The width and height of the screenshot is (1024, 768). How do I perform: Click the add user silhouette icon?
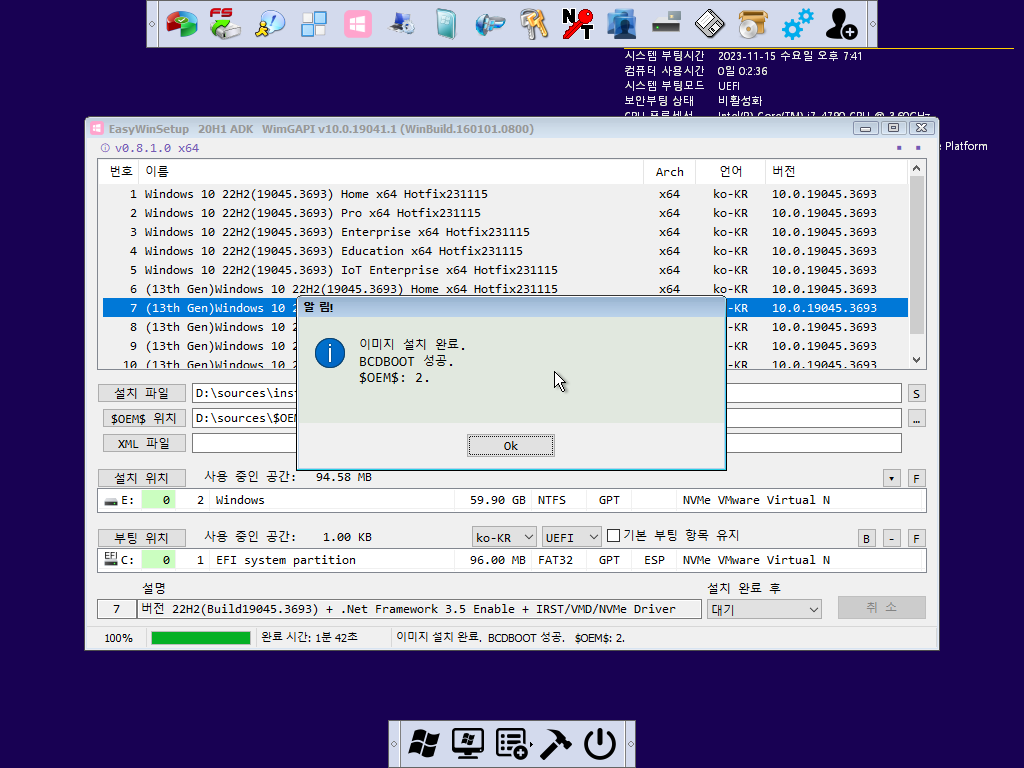(841, 24)
